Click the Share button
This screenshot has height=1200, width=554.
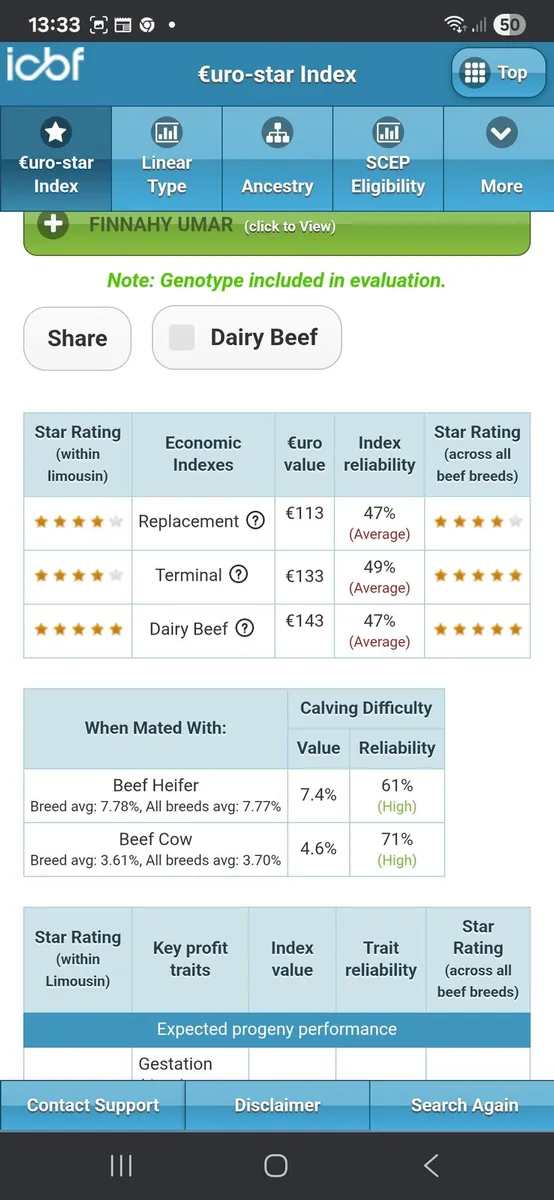point(78,338)
